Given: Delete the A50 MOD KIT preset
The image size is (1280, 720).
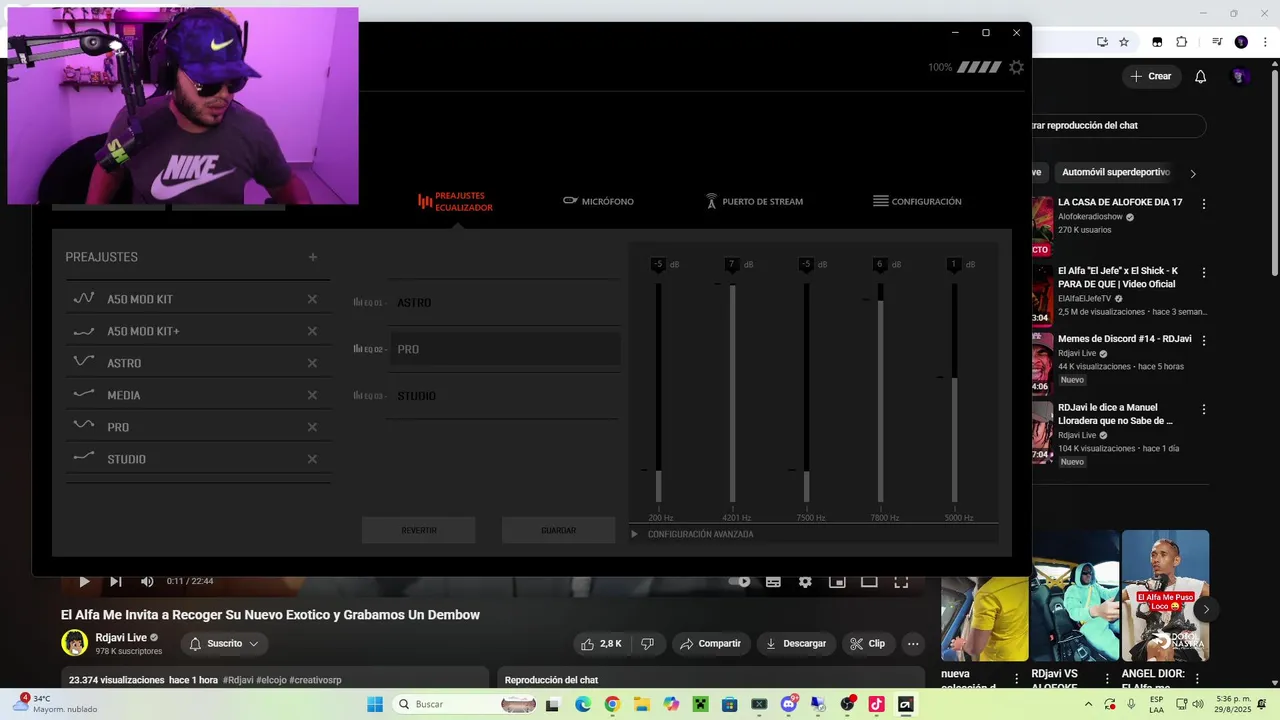Looking at the screenshot, I should [x=312, y=299].
